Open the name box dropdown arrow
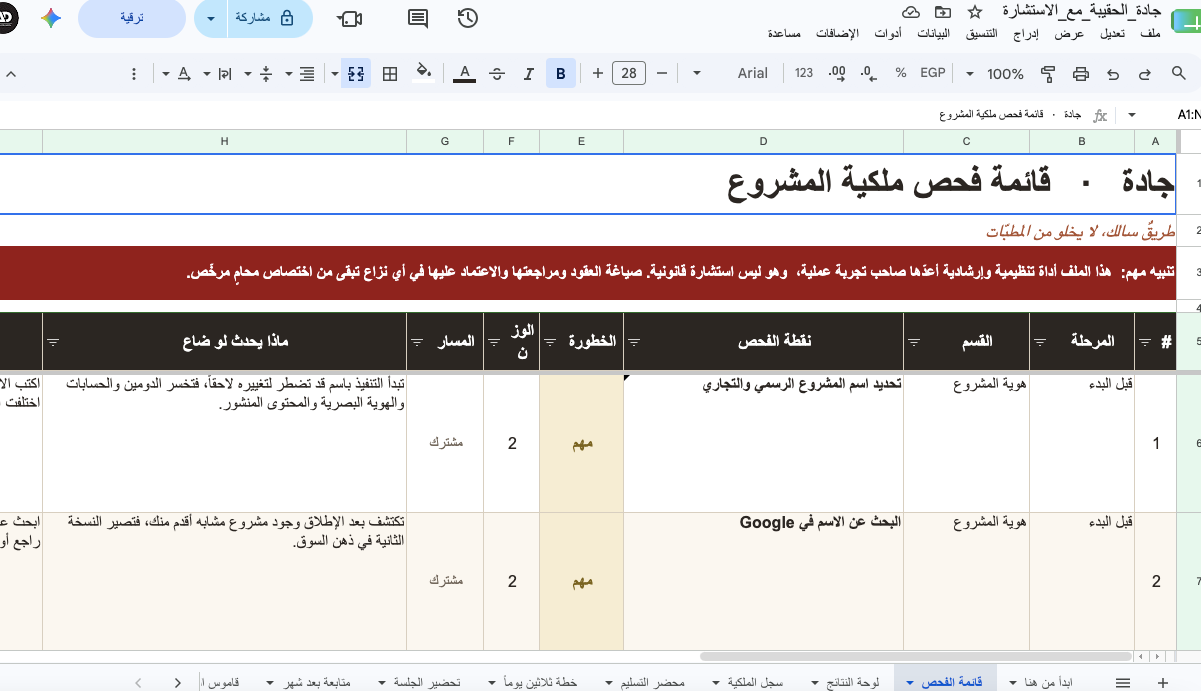 [x=1132, y=115]
